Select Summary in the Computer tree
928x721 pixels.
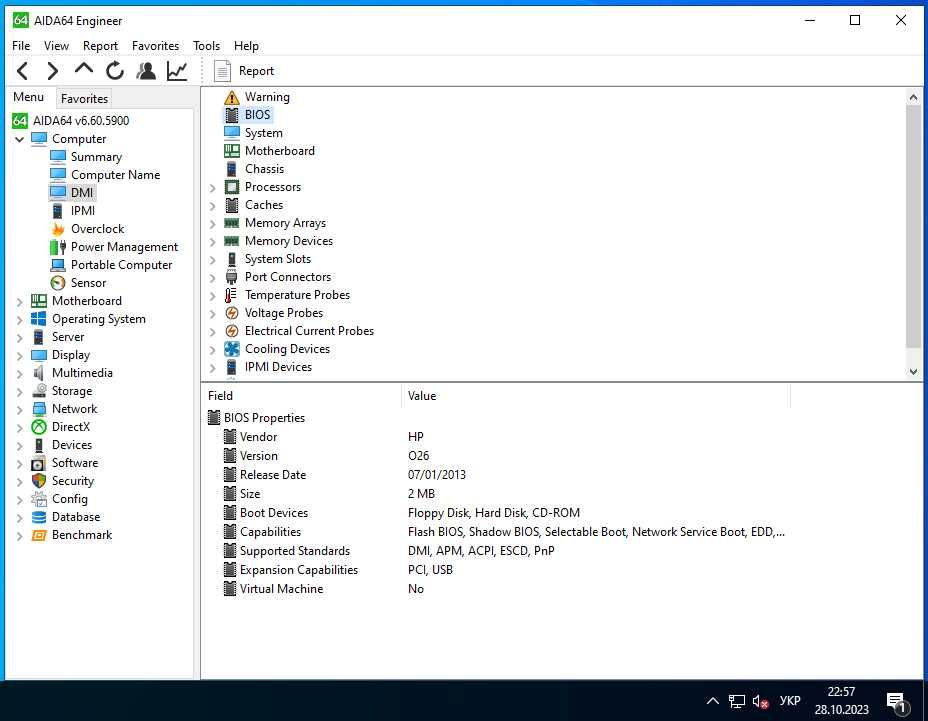[x=96, y=157]
